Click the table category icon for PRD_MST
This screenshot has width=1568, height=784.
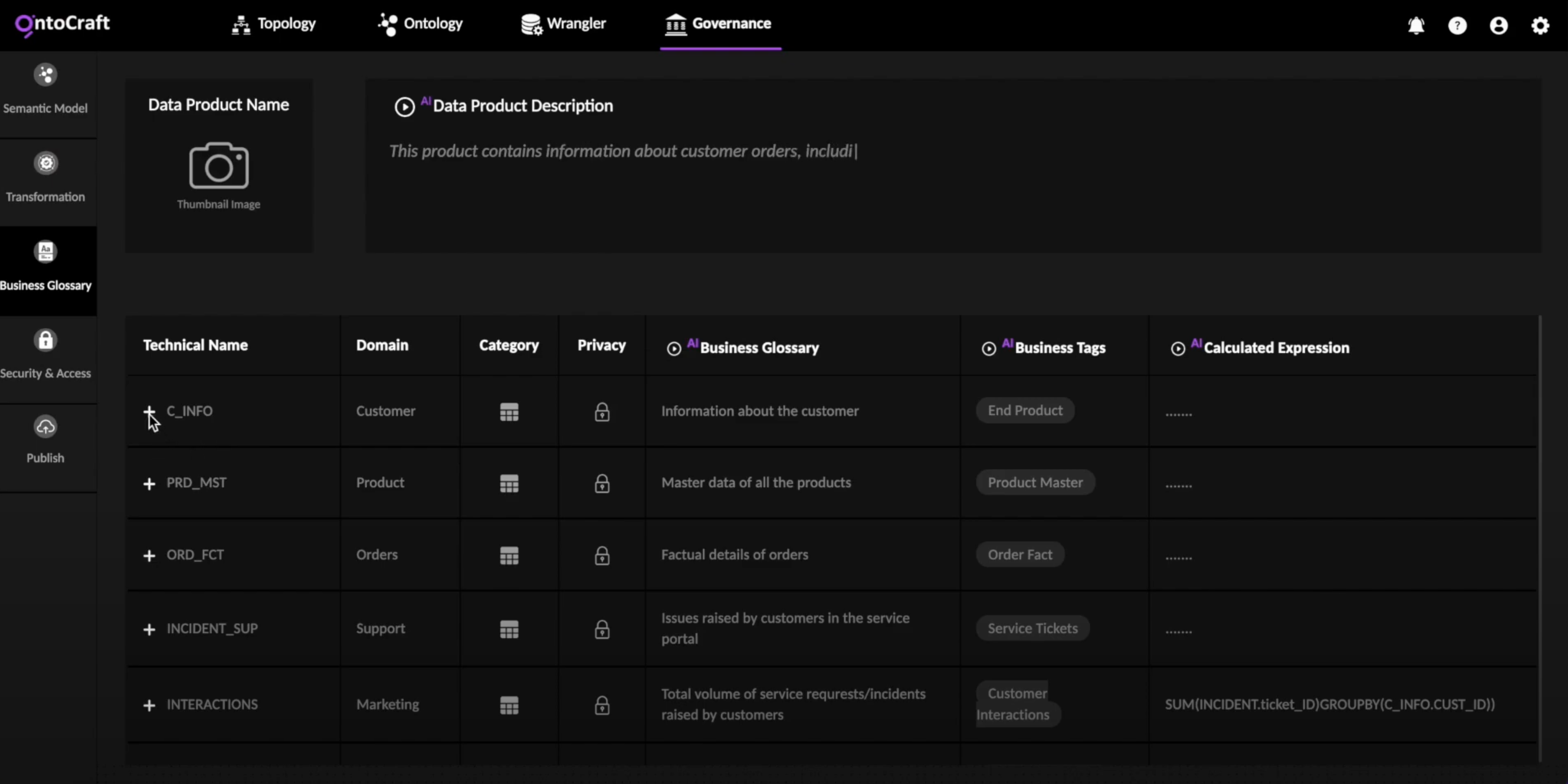509,483
